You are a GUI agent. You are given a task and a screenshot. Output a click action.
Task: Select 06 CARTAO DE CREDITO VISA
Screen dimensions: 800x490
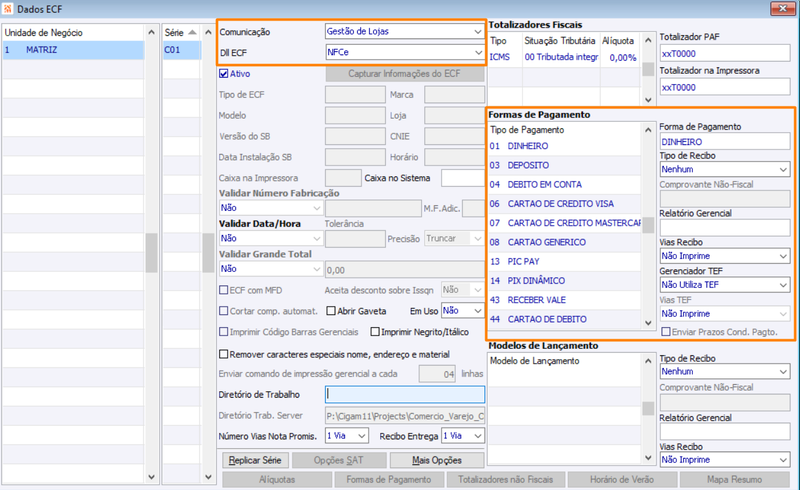[x=564, y=204]
